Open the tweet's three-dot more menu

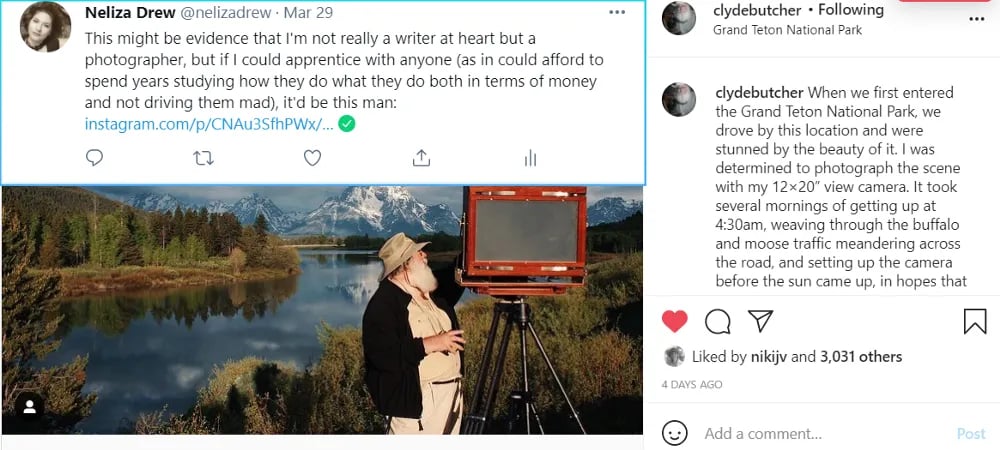tap(617, 12)
